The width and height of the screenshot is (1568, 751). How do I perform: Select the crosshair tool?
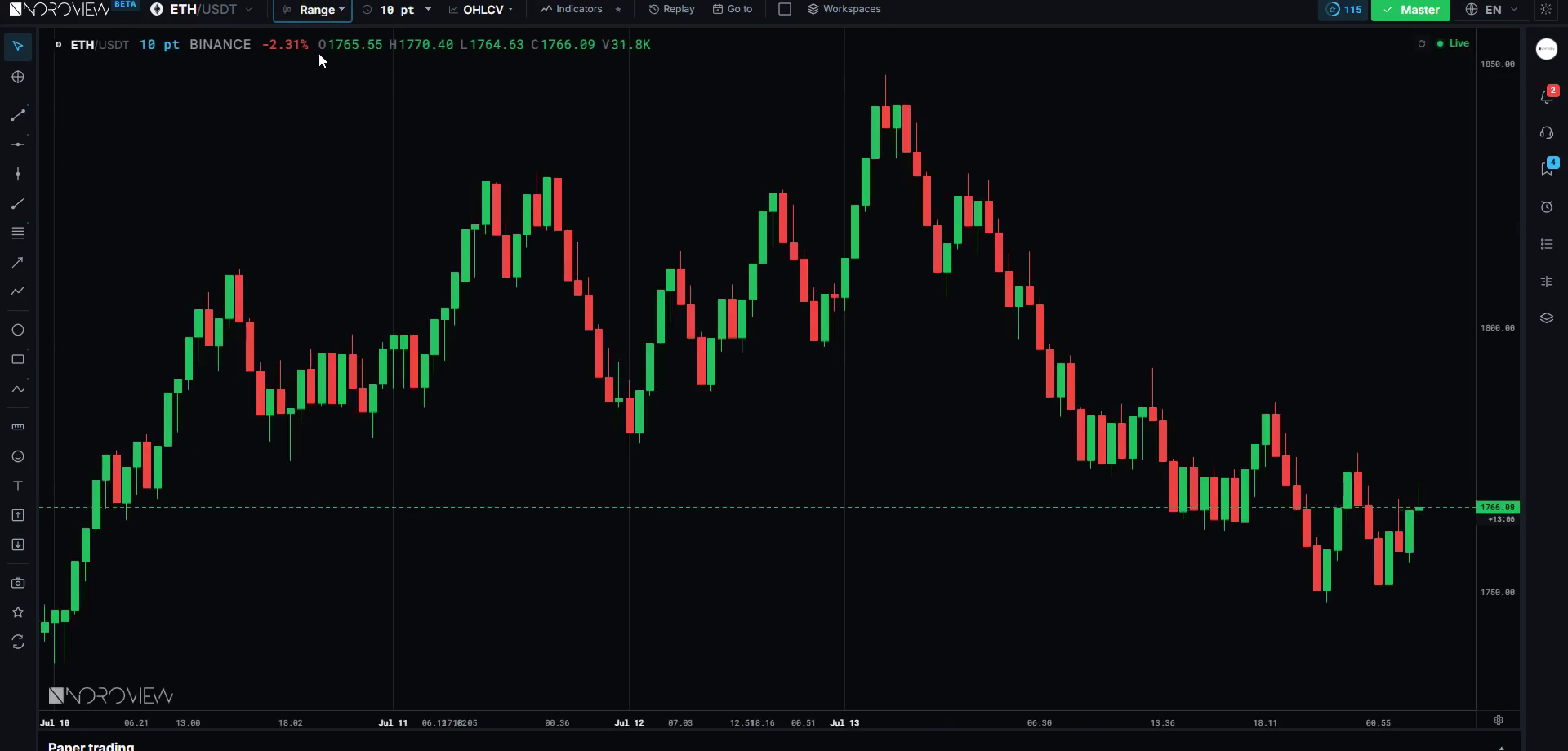tap(18, 77)
